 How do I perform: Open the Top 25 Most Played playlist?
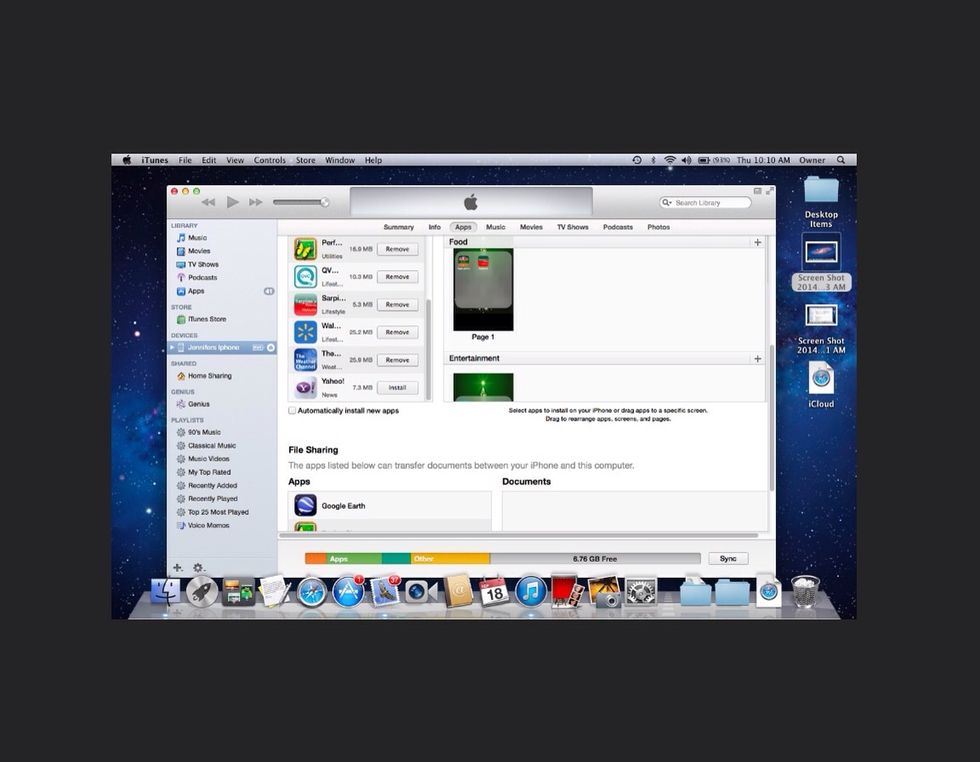(218, 512)
